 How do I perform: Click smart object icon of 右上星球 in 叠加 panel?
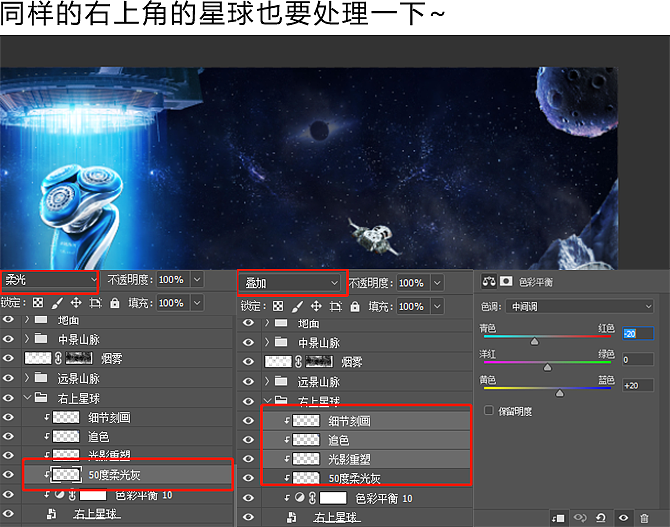[291, 518]
